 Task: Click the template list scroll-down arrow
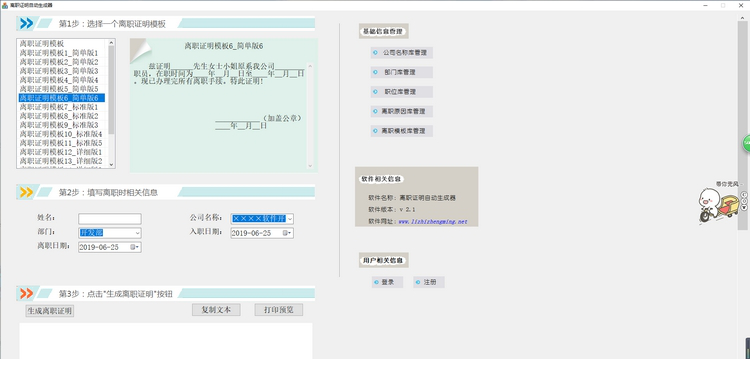pyautogui.click(x=111, y=165)
